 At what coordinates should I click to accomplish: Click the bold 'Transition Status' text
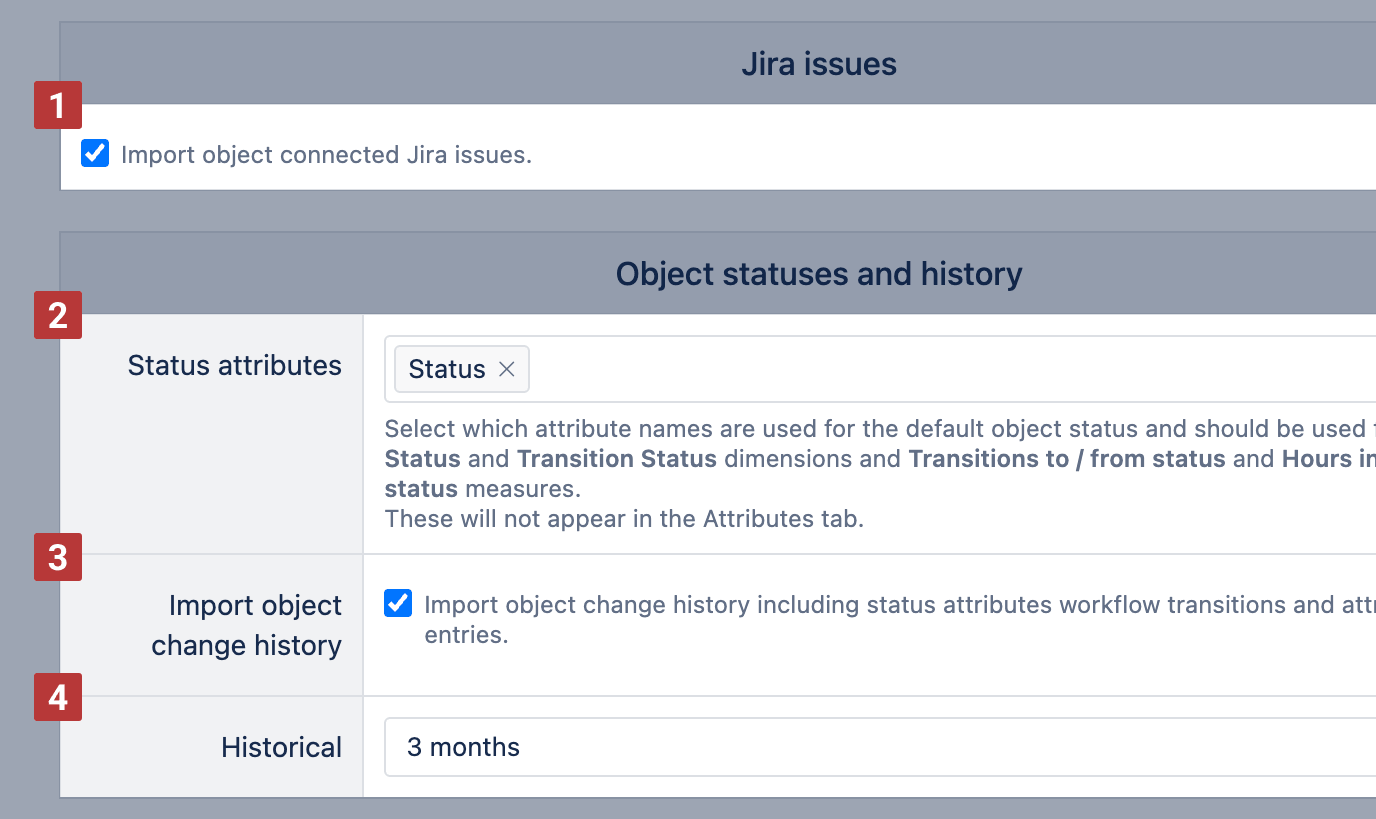pyautogui.click(x=616, y=459)
